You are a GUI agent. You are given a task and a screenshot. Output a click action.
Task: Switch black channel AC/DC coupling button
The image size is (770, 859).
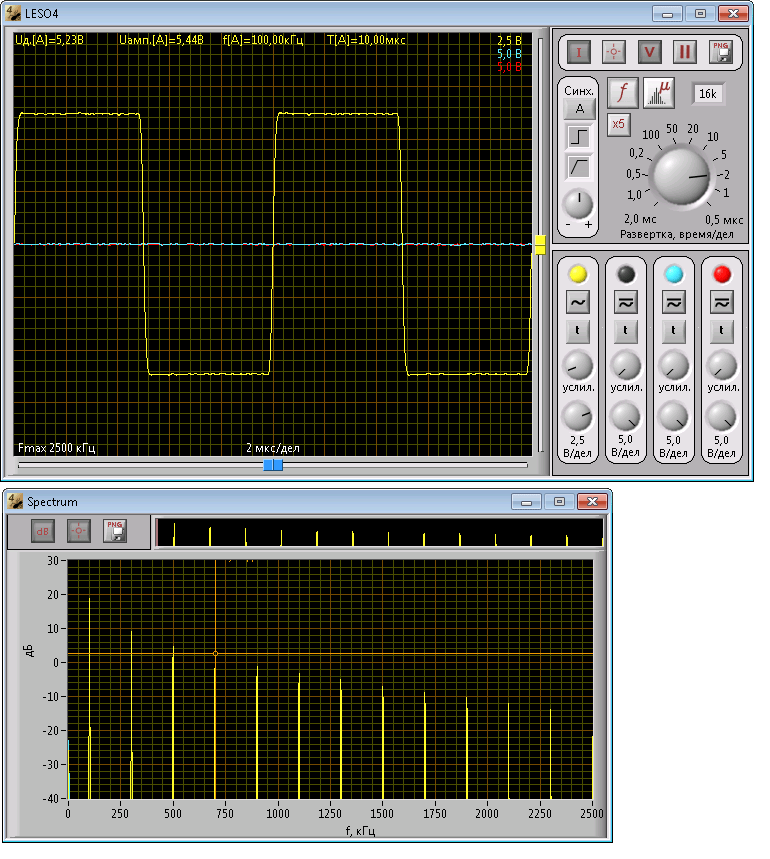click(x=626, y=302)
